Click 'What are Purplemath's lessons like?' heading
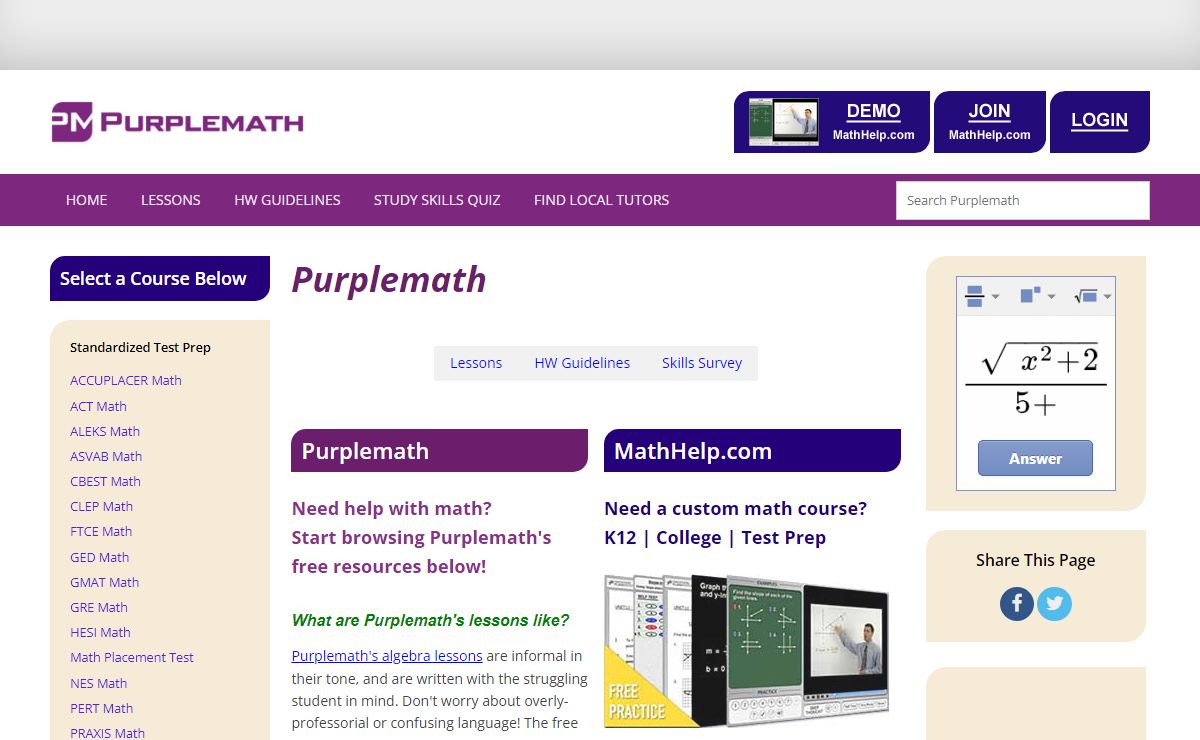Screen dimensions: 1200x740 (x=430, y=620)
